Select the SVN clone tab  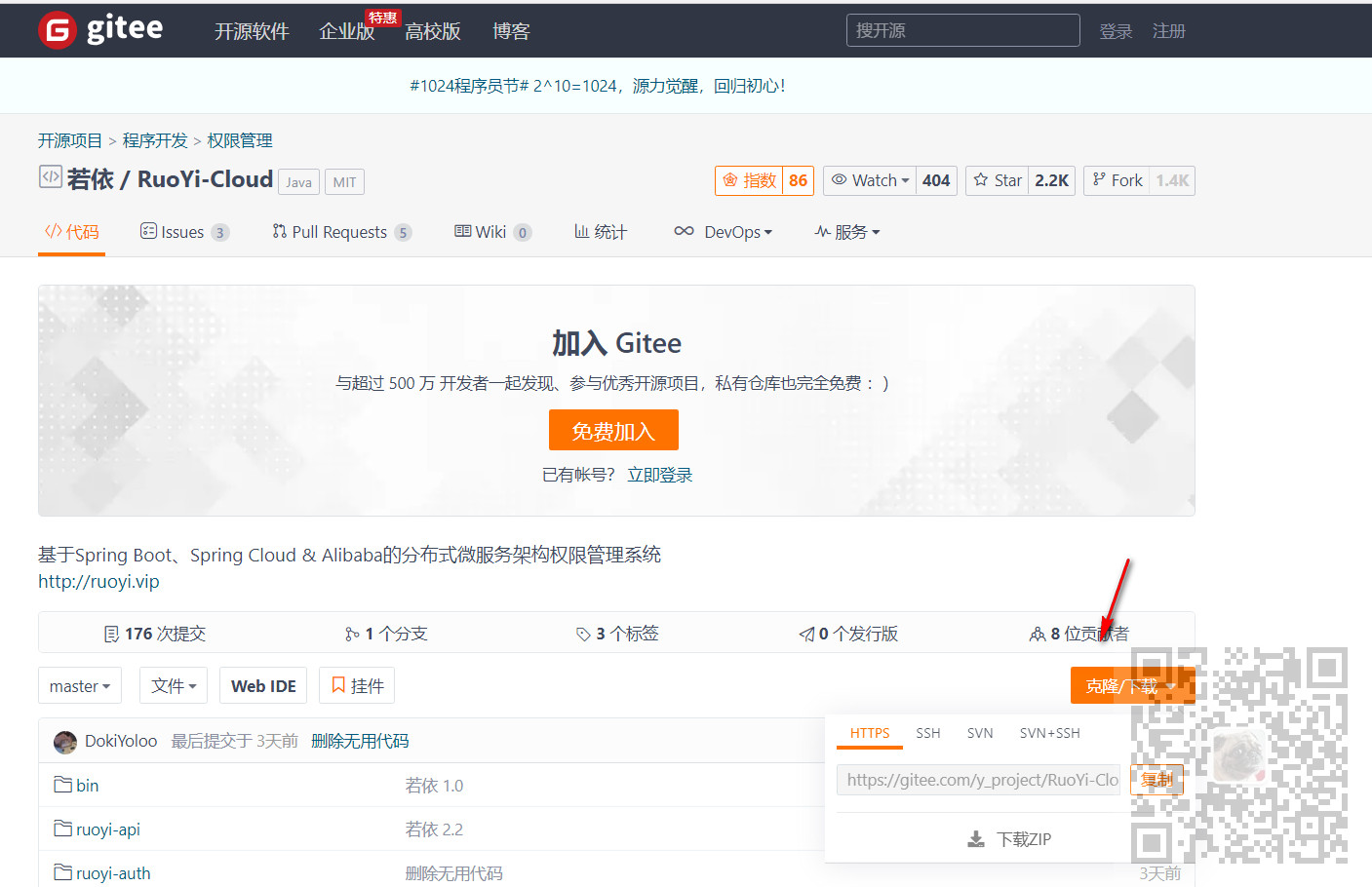pyautogui.click(x=980, y=733)
